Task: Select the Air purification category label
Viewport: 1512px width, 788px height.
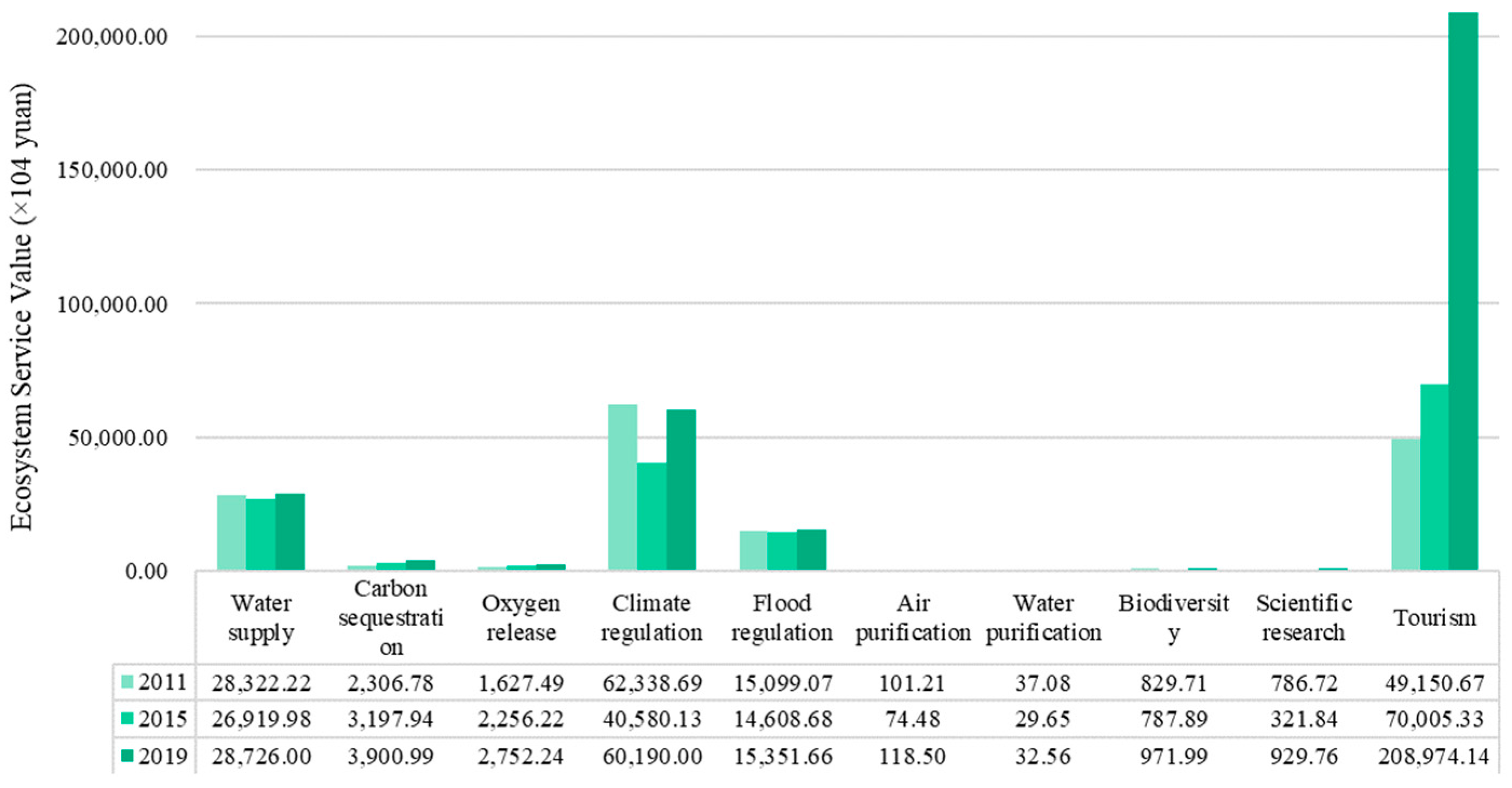Action: pos(913,618)
